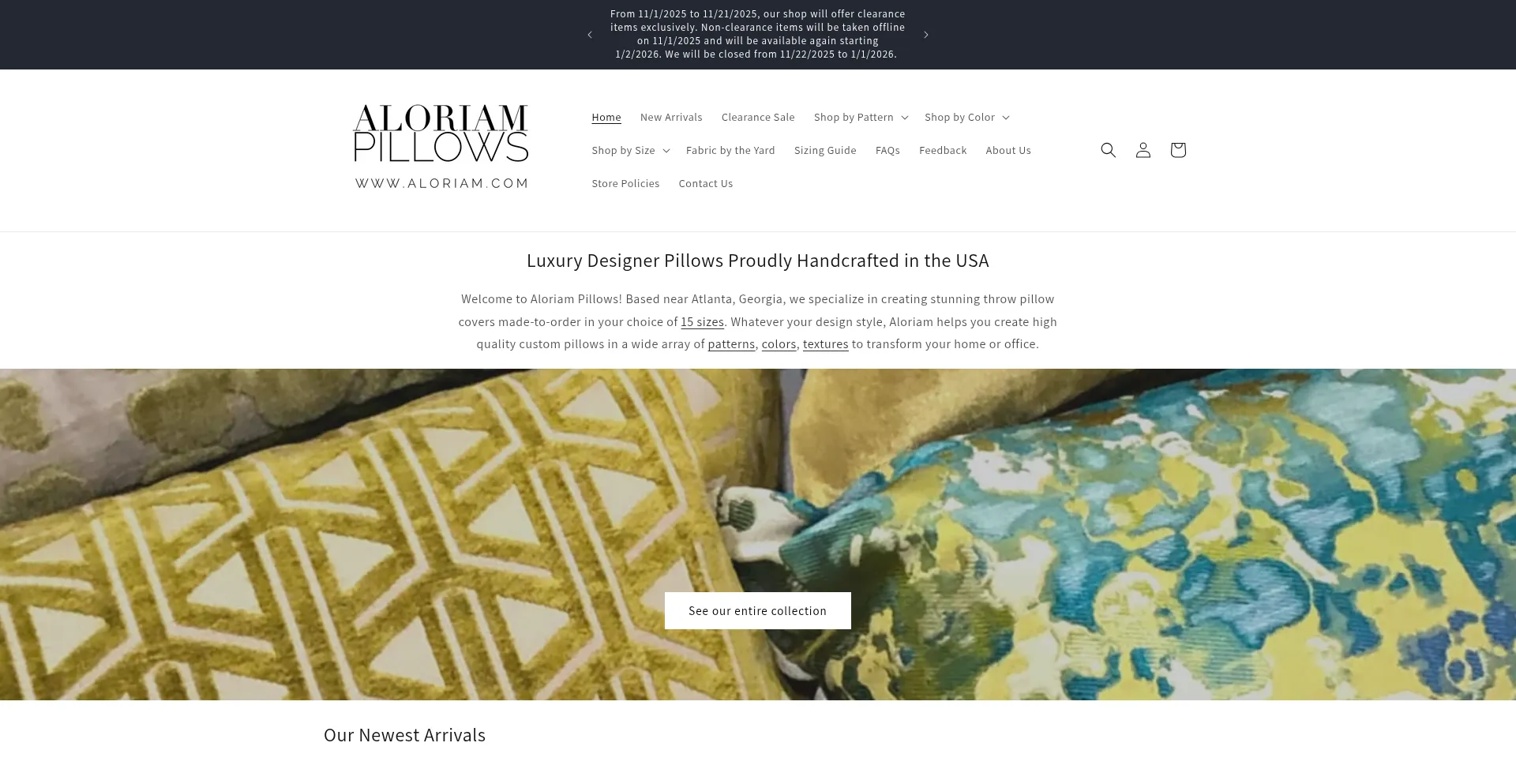The image size is (1516, 784).
Task: Open the Sizing Guide page
Action: pos(825,150)
